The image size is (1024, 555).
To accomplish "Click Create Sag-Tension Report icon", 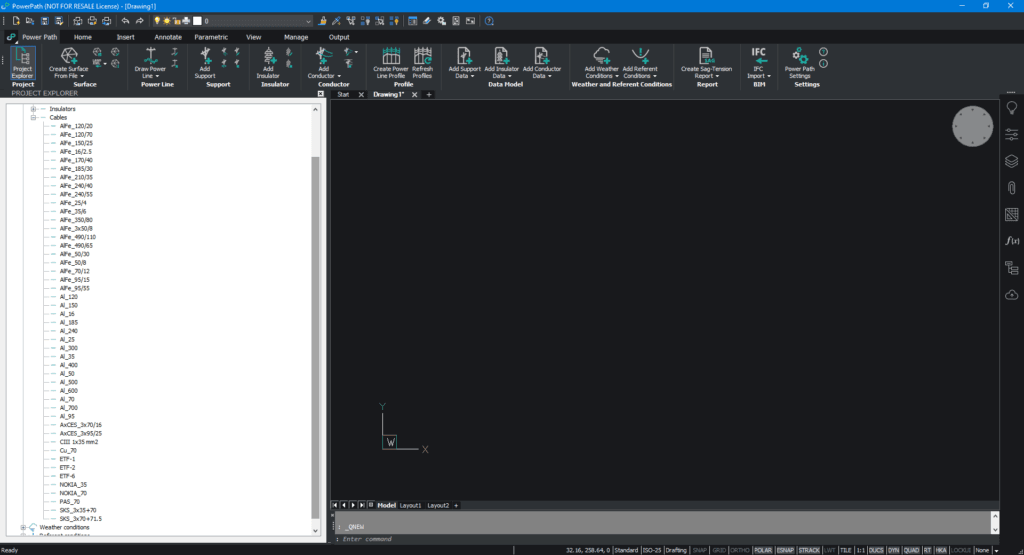I will click(x=706, y=56).
